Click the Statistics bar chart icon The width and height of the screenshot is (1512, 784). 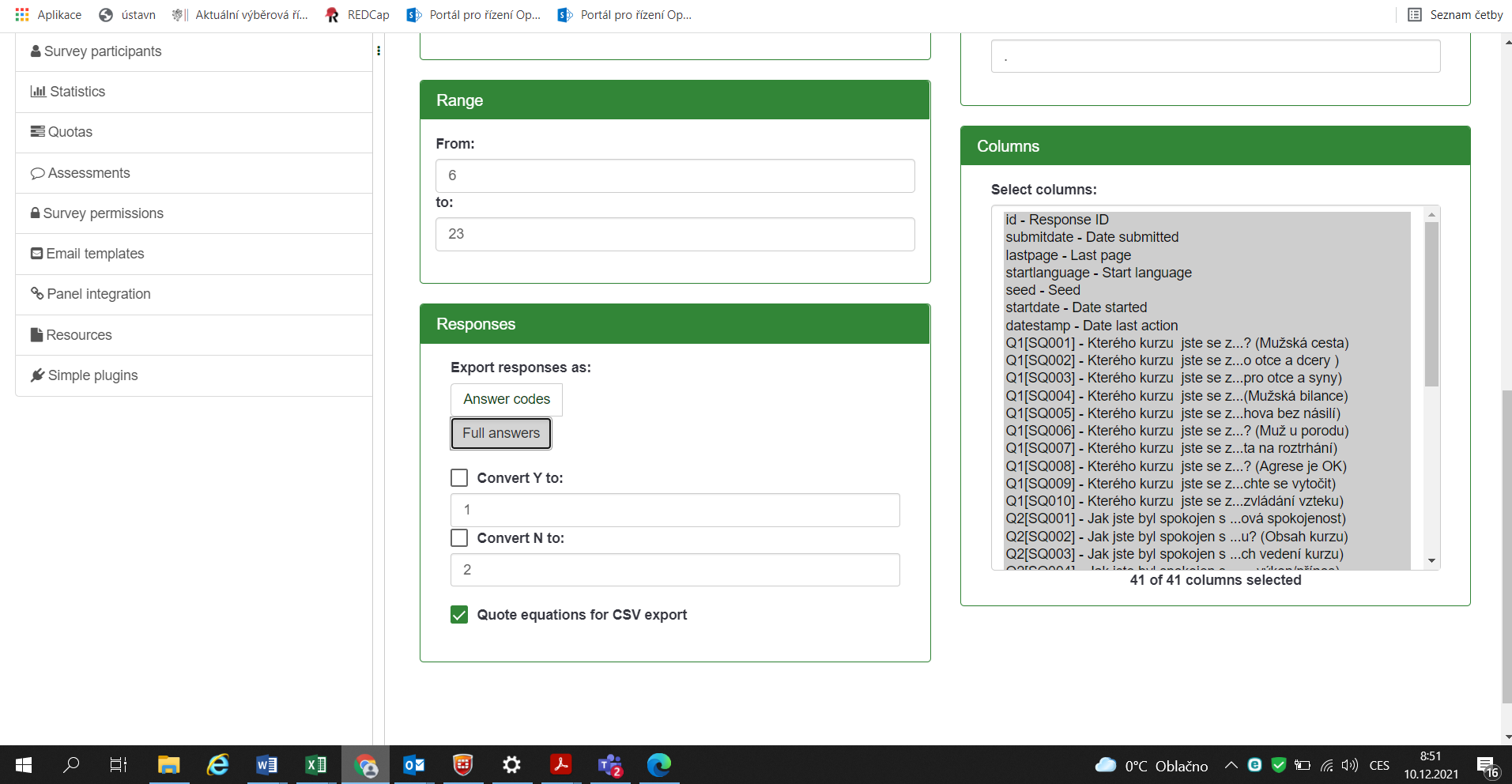point(38,92)
